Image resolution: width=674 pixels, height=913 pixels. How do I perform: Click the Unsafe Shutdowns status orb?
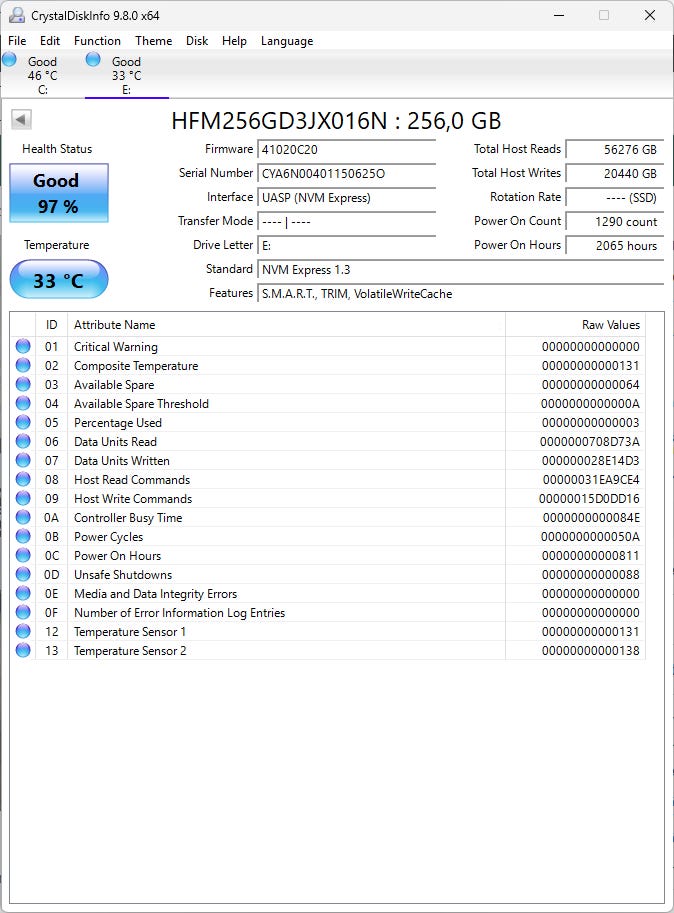(23, 575)
